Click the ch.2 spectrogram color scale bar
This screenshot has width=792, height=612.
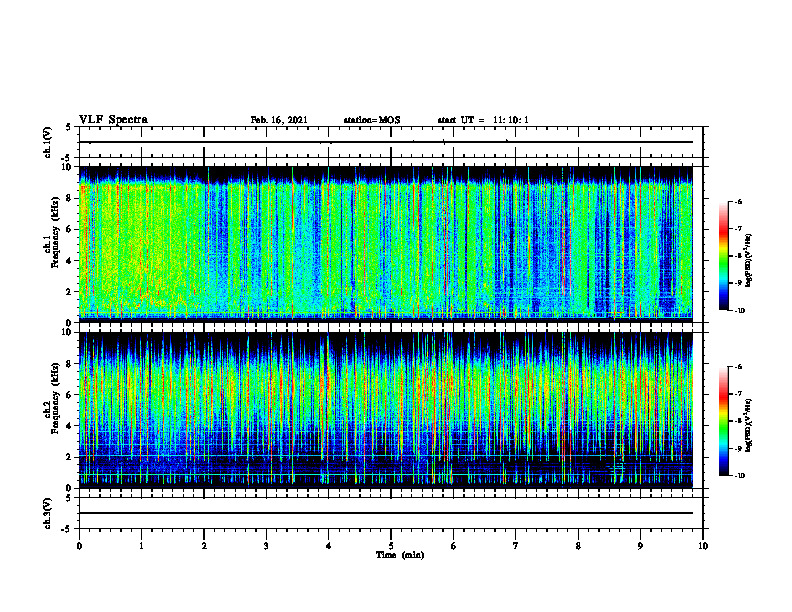[724, 421]
